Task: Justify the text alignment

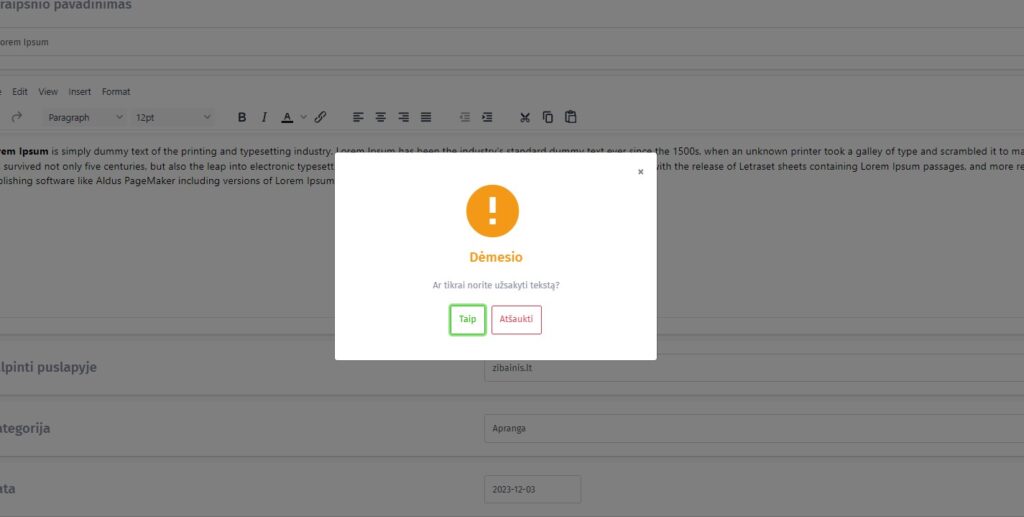Action: coord(426,117)
